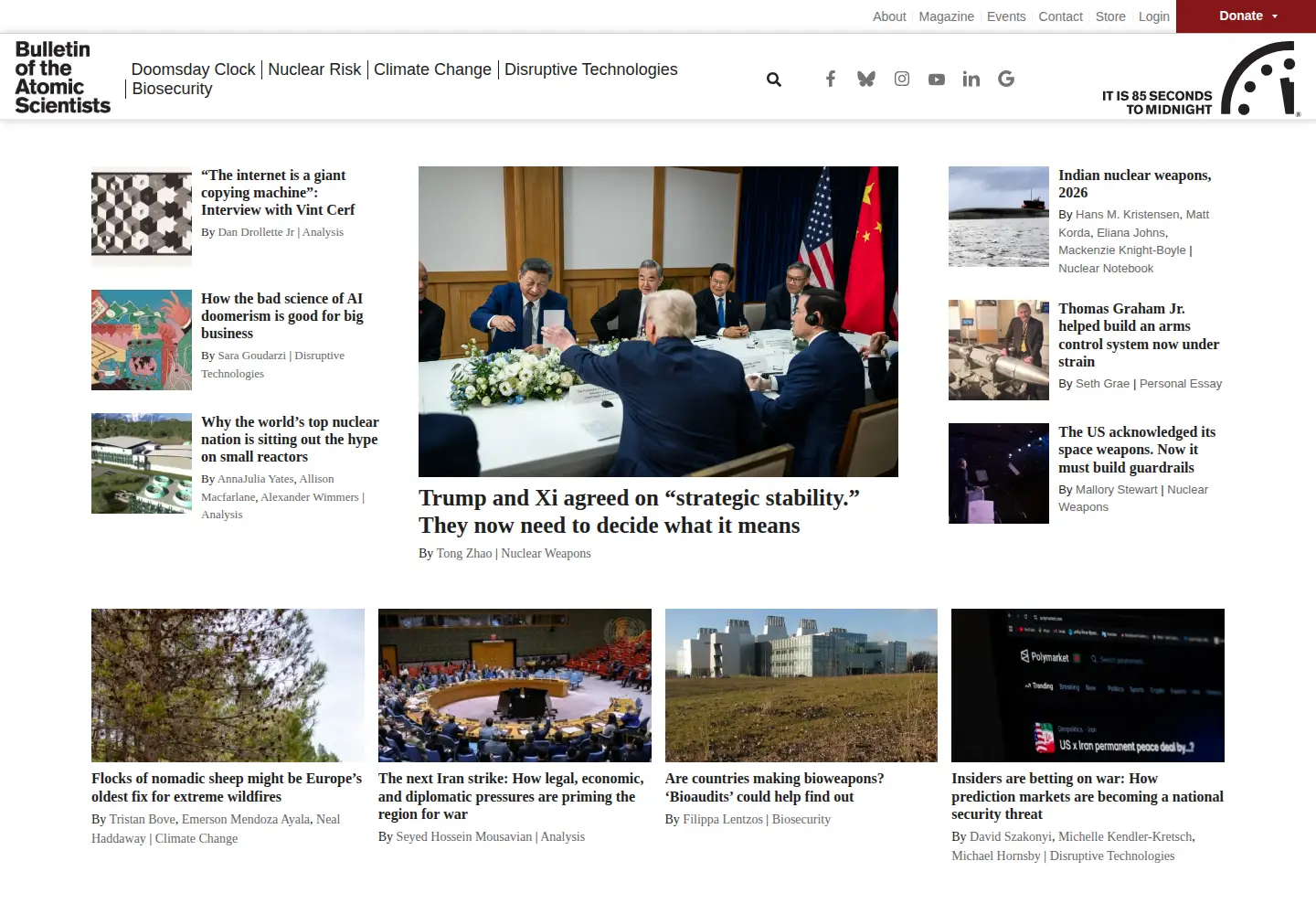Read the US space weapons guardrails article

point(1137,450)
